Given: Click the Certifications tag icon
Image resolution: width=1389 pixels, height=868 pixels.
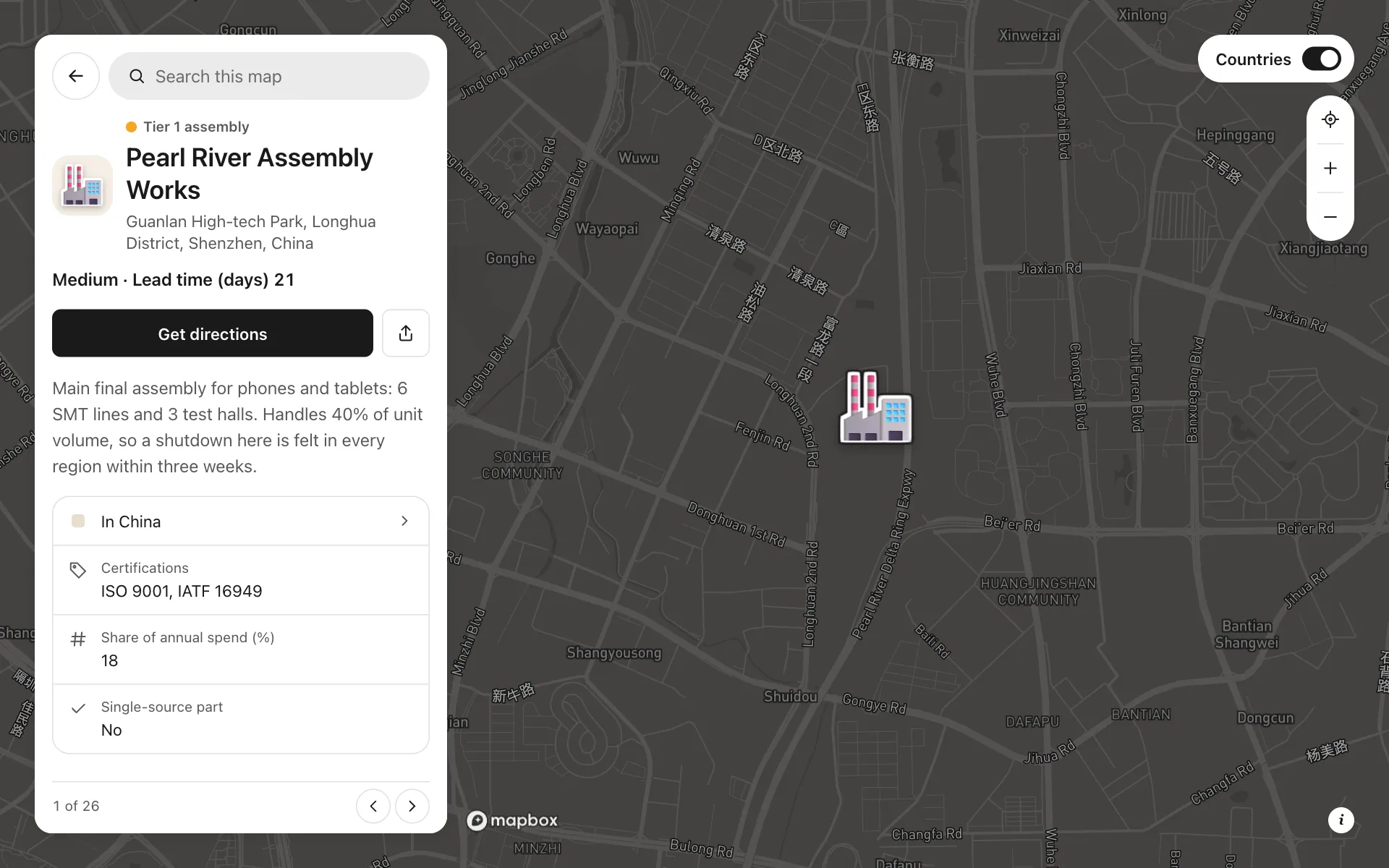Looking at the screenshot, I should [x=78, y=570].
